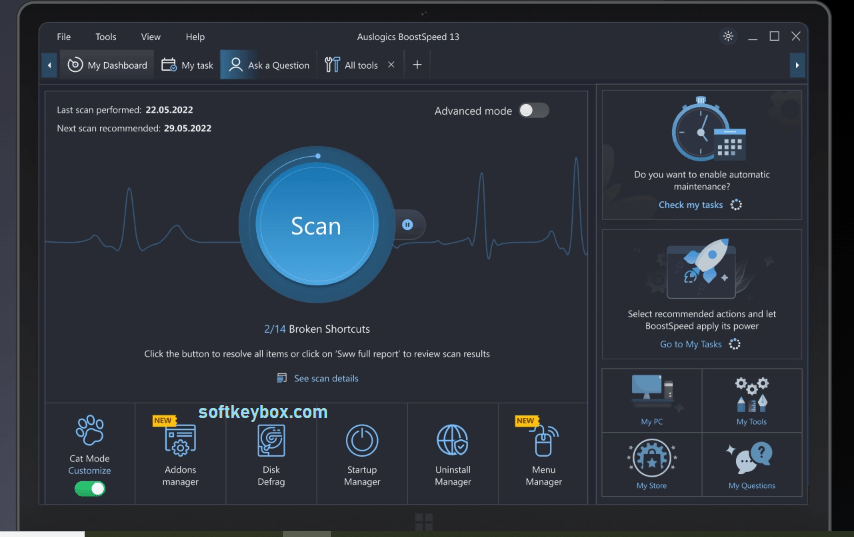This screenshot has height=537, width=854.
Task: Open the Uninstall Manager
Action: [452, 453]
